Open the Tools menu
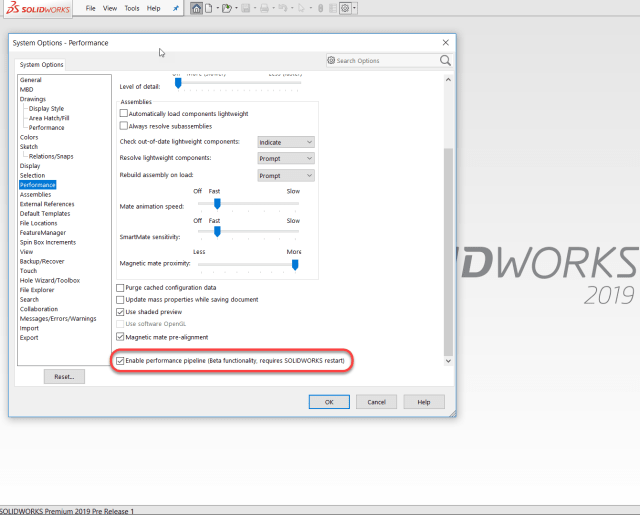640x515 pixels. pyautogui.click(x=132, y=8)
